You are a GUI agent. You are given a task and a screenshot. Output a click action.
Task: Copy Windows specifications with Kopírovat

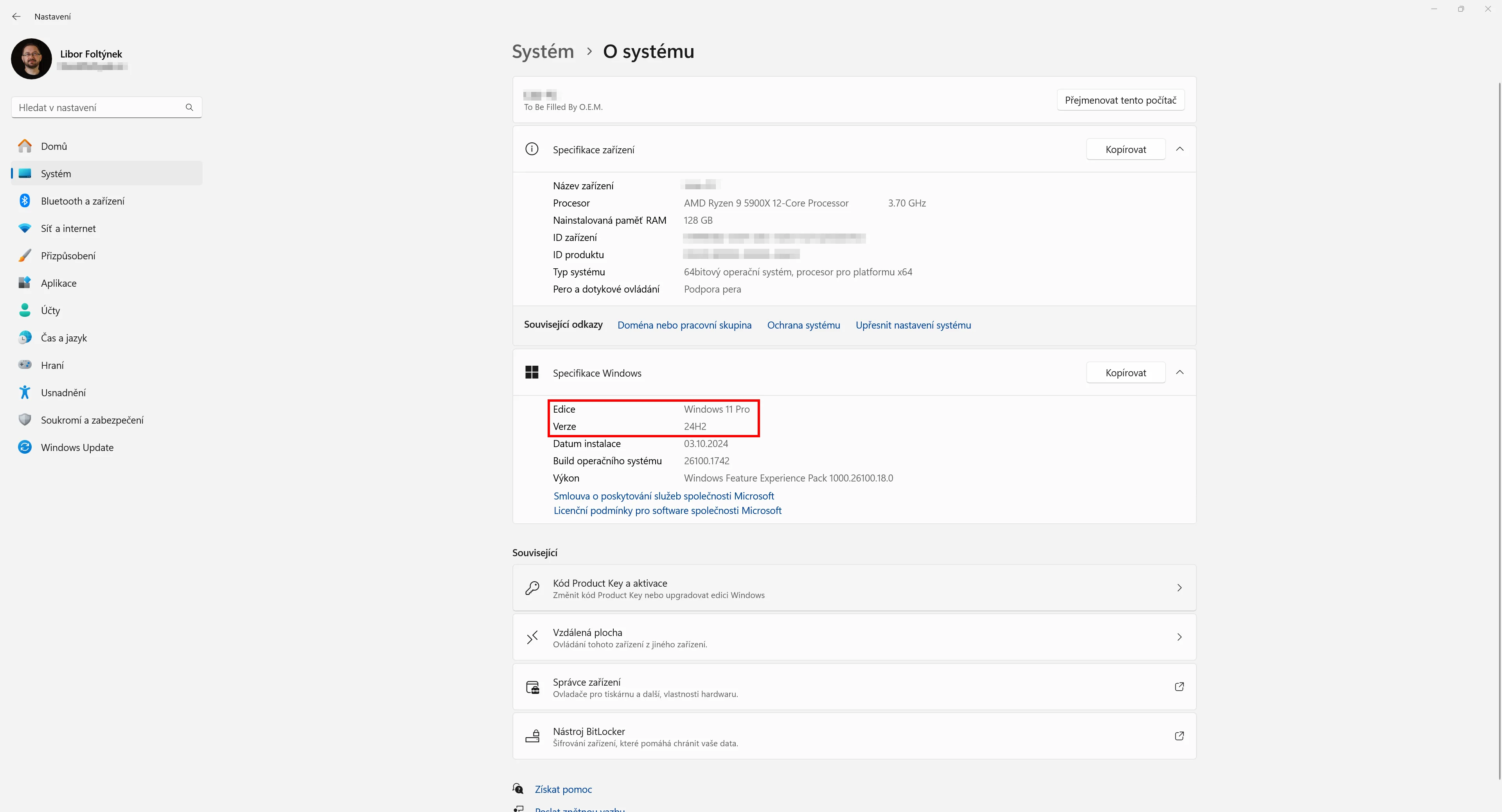[1125, 372]
